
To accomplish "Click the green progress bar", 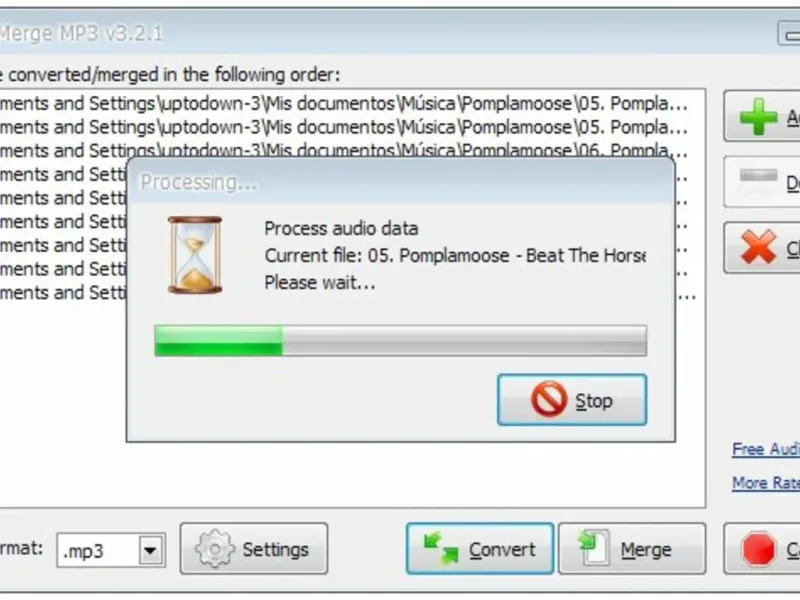I will (x=401, y=340).
